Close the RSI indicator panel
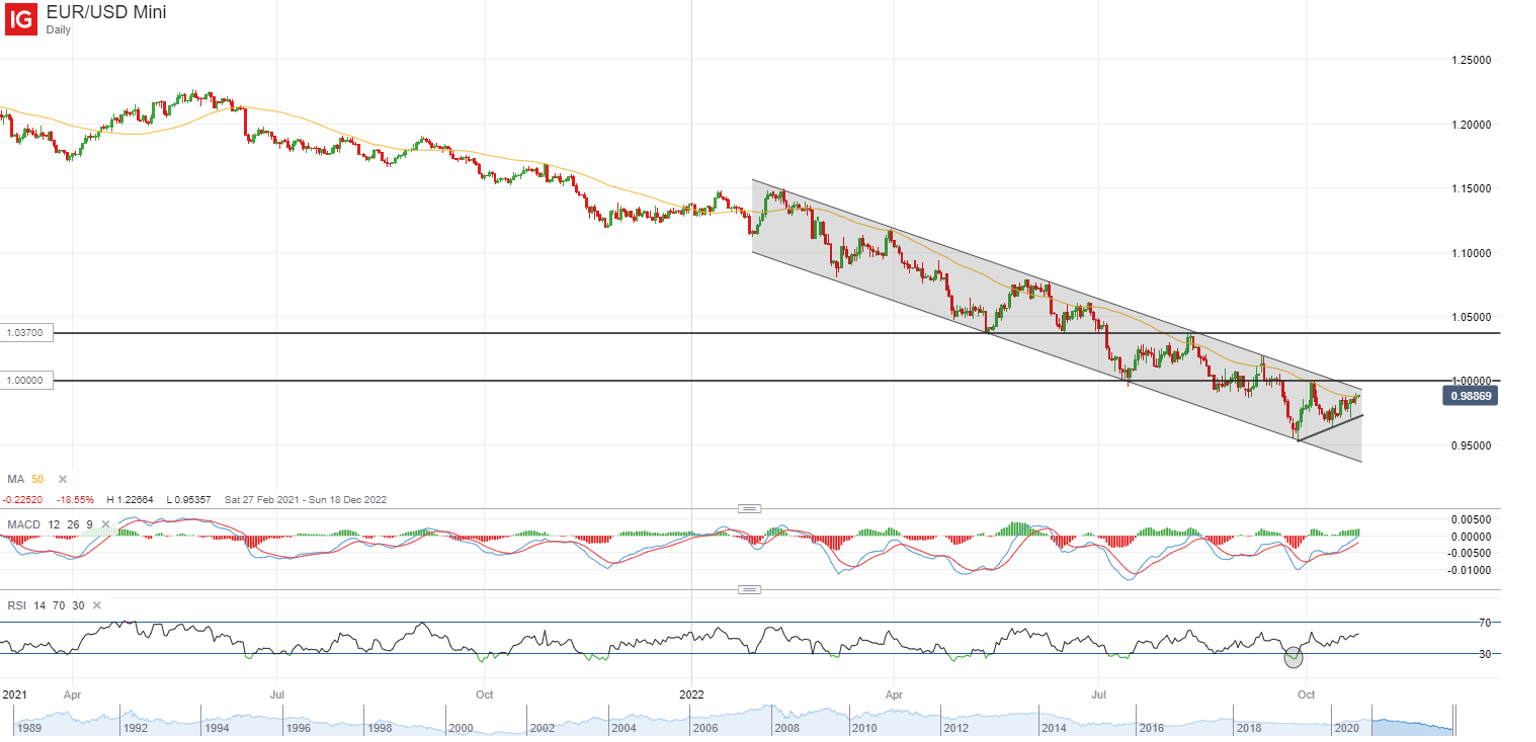The width and height of the screenshot is (1536, 742). tap(96, 605)
